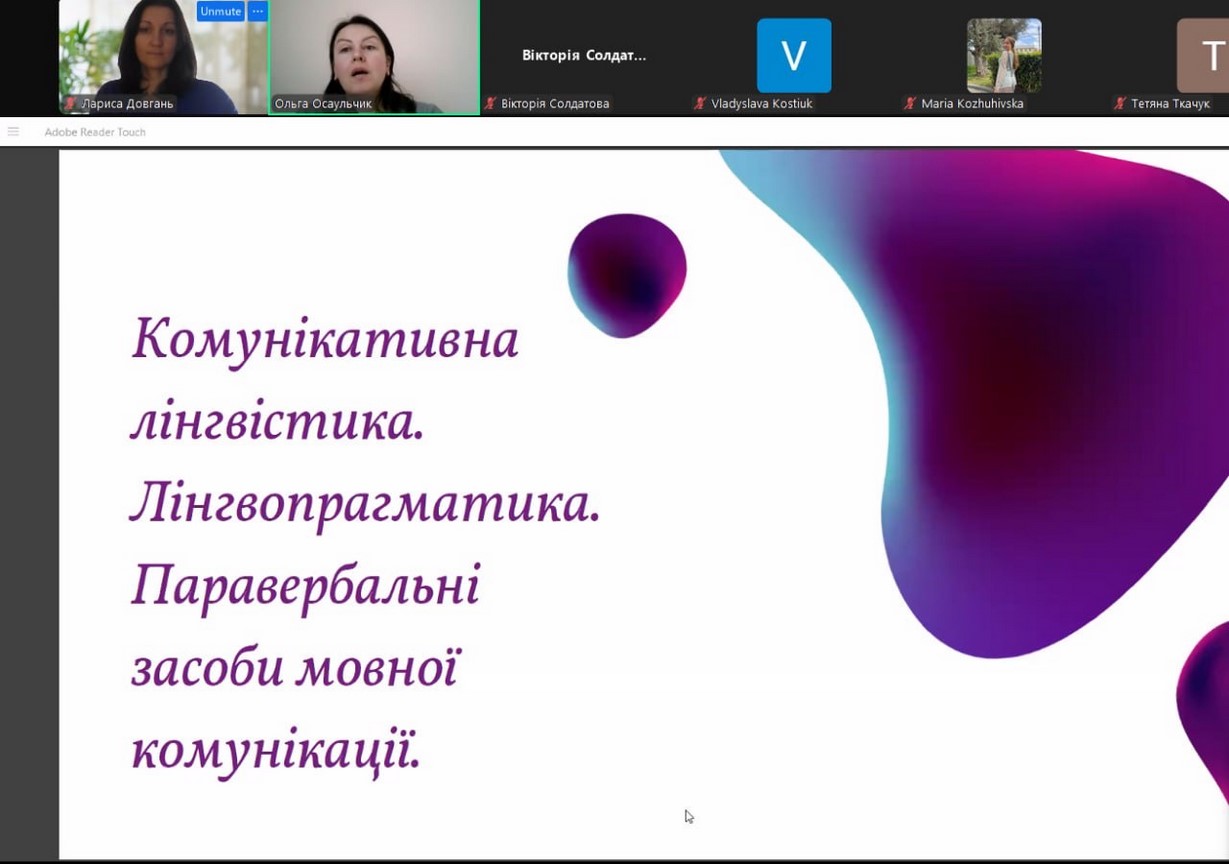Select Ольга Осаульчик's active speaker video
The image size is (1229, 864).
tap(374, 50)
